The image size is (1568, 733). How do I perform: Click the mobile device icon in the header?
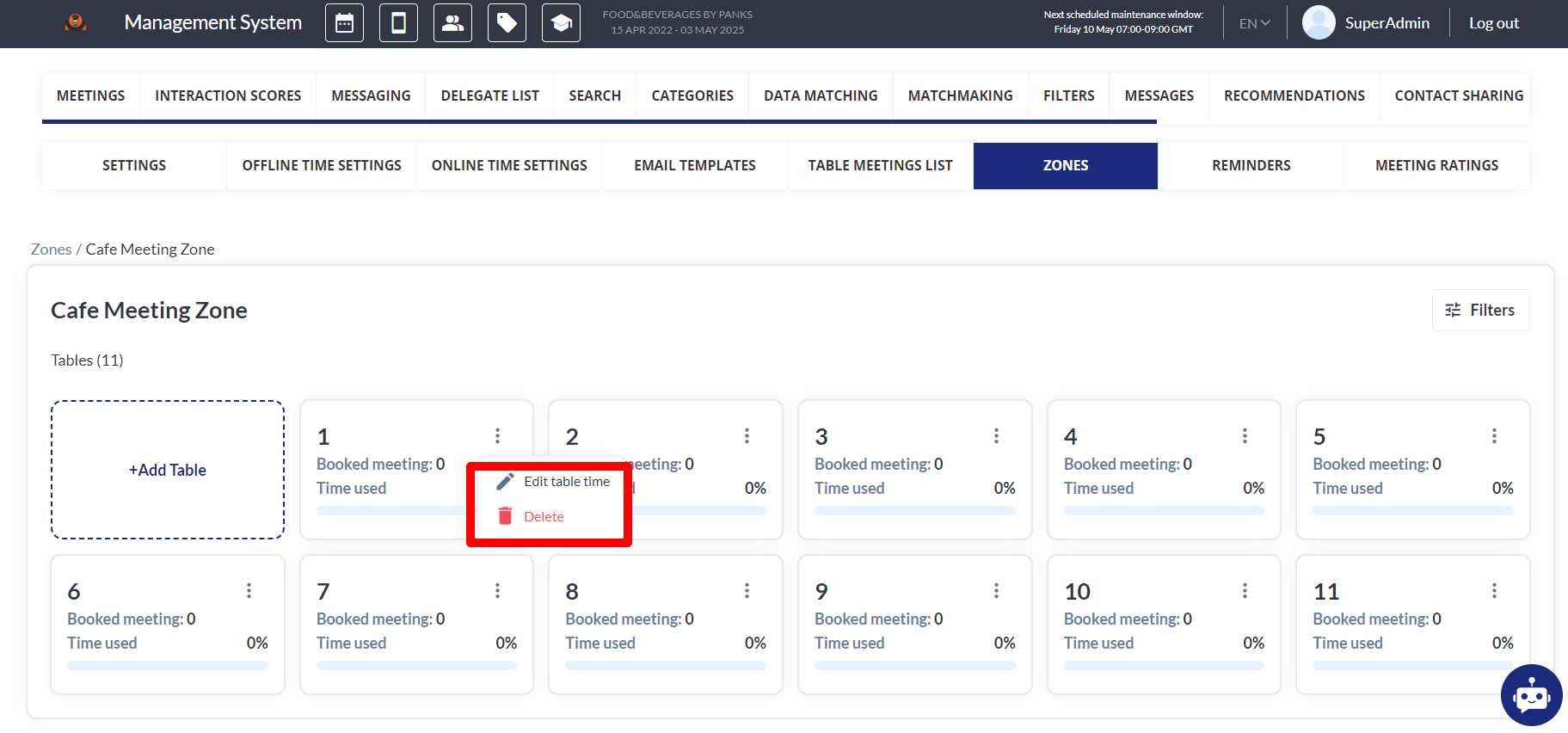(x=398, y=23)
